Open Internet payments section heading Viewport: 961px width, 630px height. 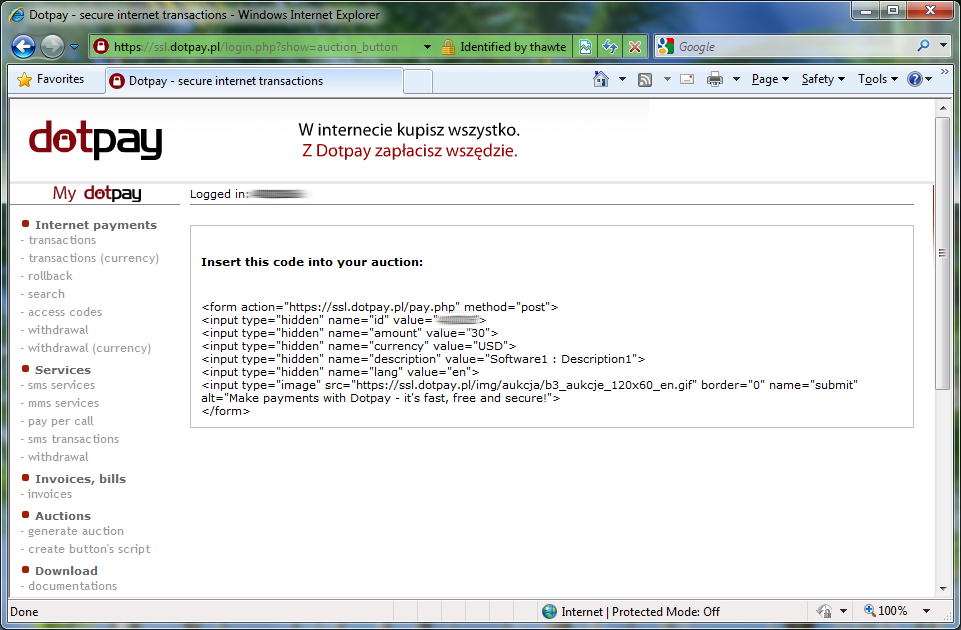point(96,225)
